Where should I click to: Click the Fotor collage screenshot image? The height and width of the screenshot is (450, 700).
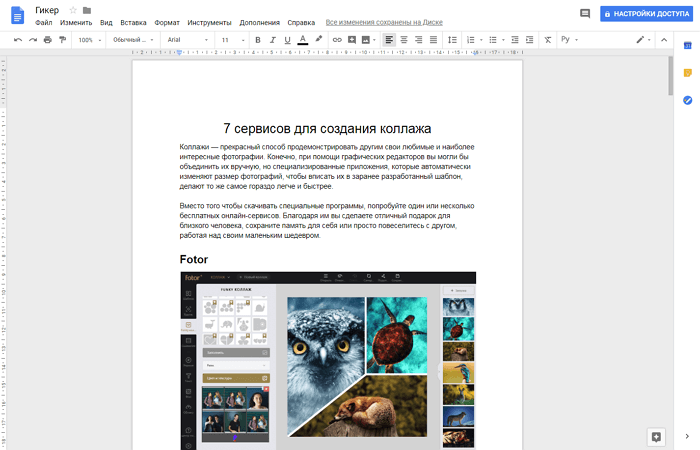click(x=327, y=360)
